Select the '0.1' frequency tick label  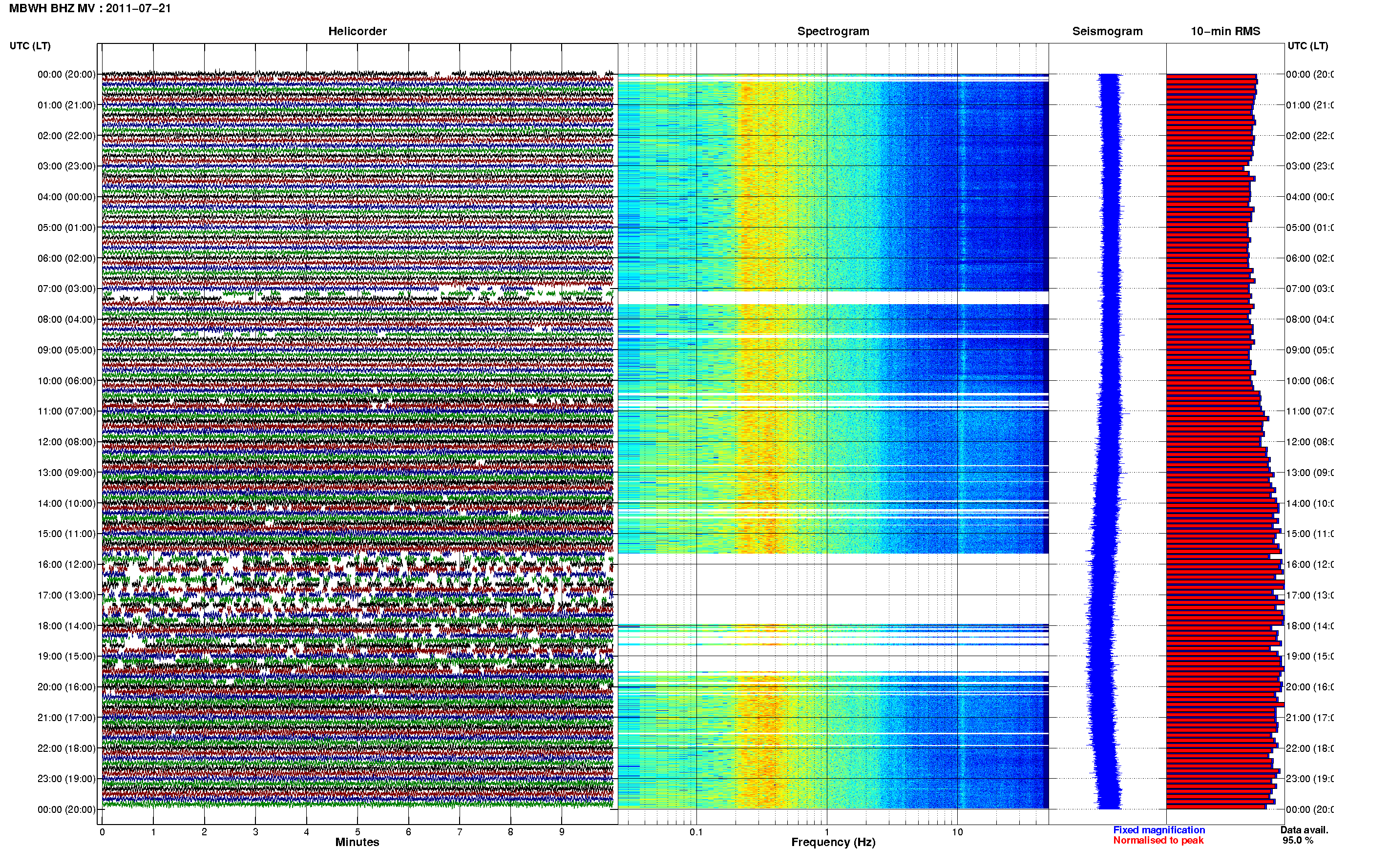[x=696, y=832]
